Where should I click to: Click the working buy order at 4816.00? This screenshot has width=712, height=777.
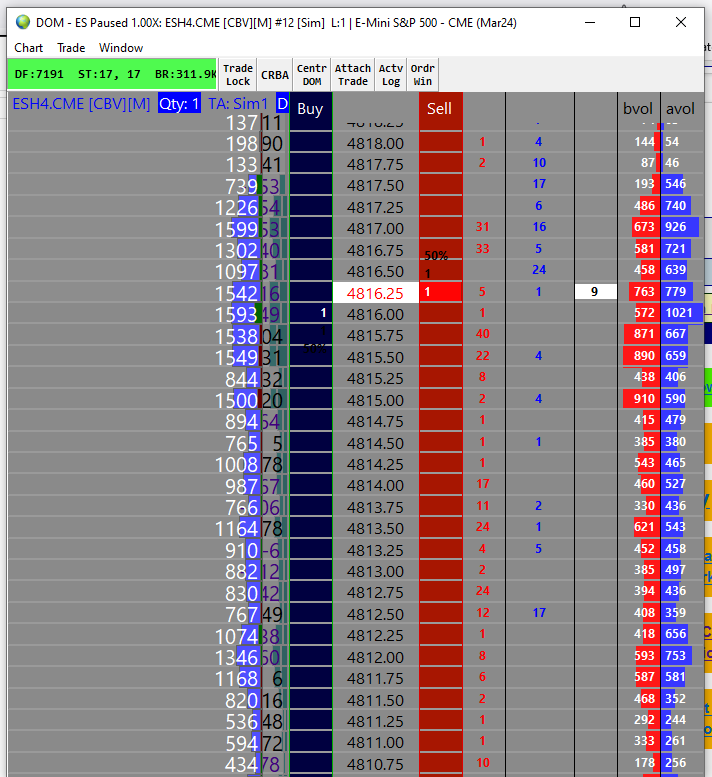(311, 313)
